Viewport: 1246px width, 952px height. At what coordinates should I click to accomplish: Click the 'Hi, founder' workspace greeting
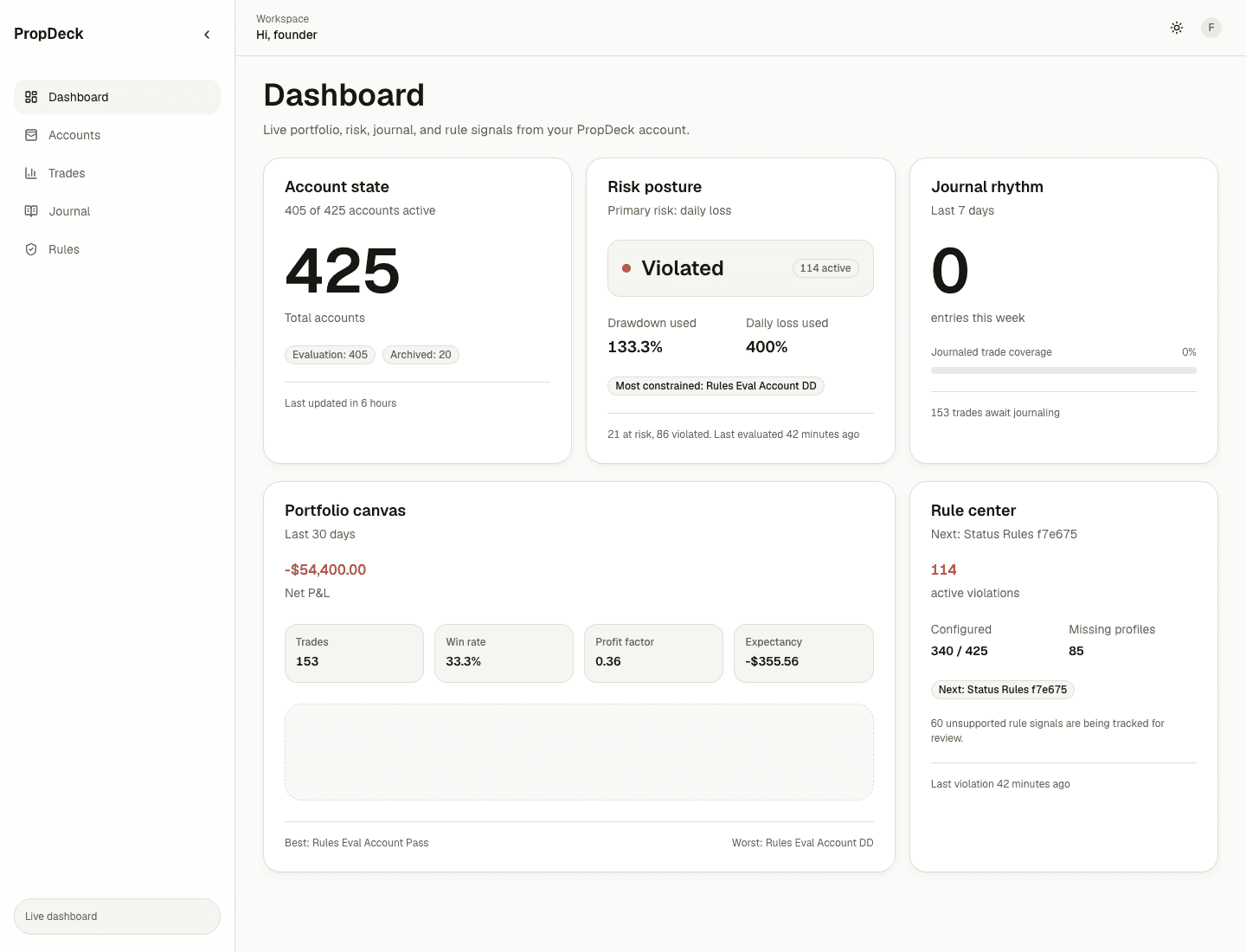286,35
